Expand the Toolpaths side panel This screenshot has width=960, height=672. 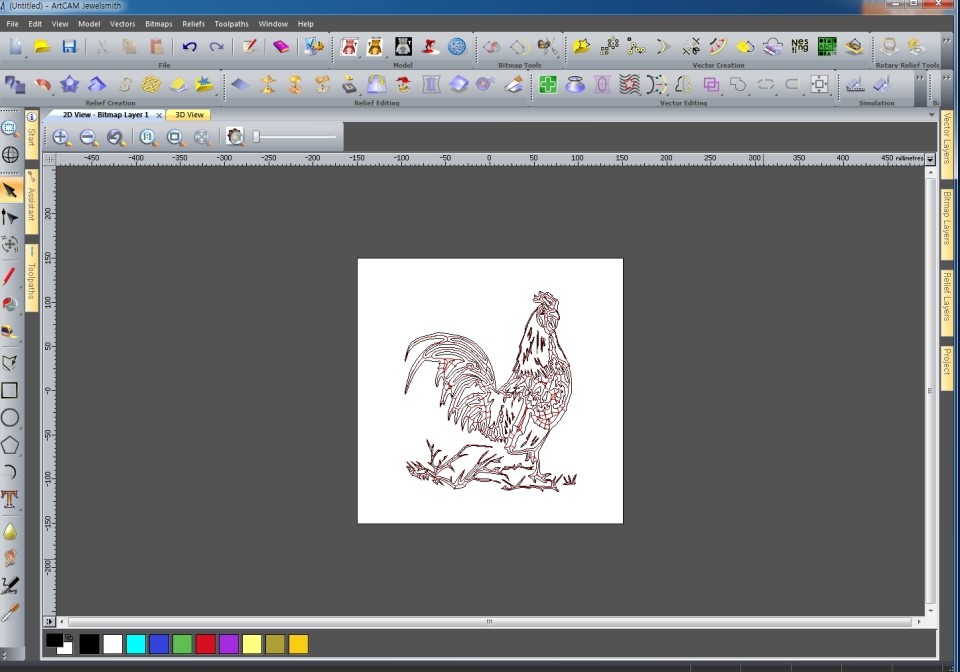point(31,277)
